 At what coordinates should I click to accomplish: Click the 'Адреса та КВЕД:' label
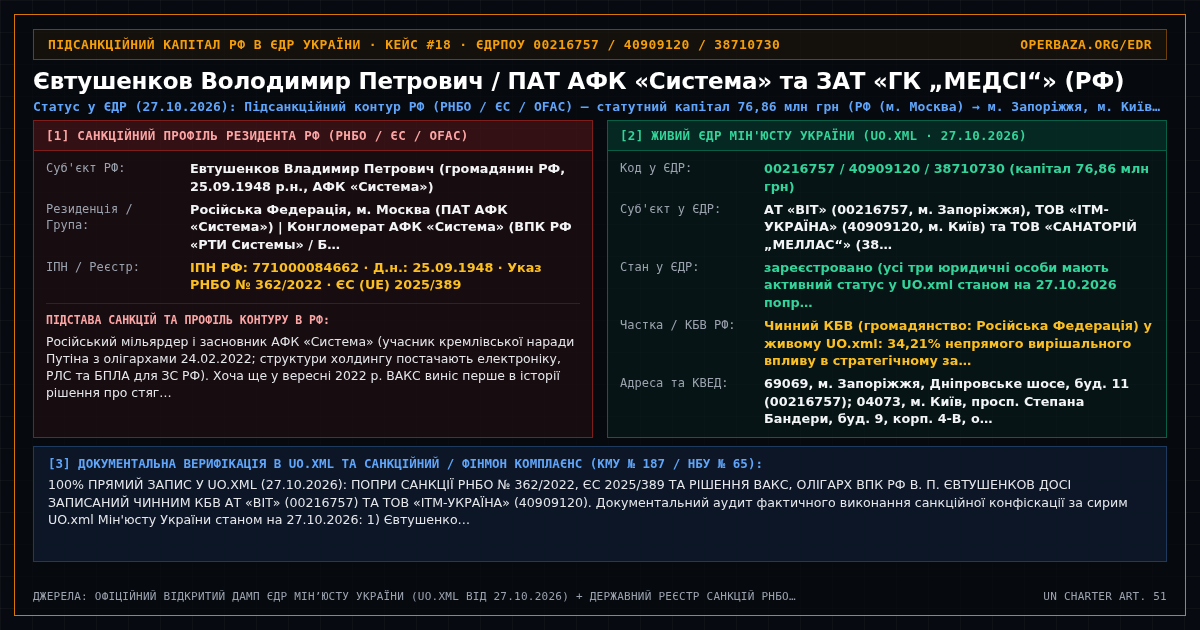tap(674, 383)
